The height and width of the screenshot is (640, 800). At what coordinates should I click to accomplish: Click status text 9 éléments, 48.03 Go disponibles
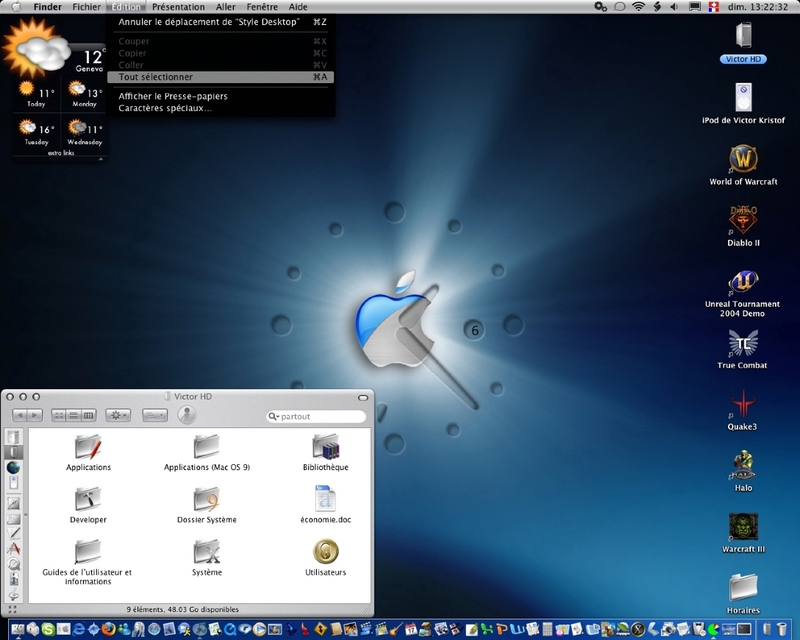click(183, 609)
